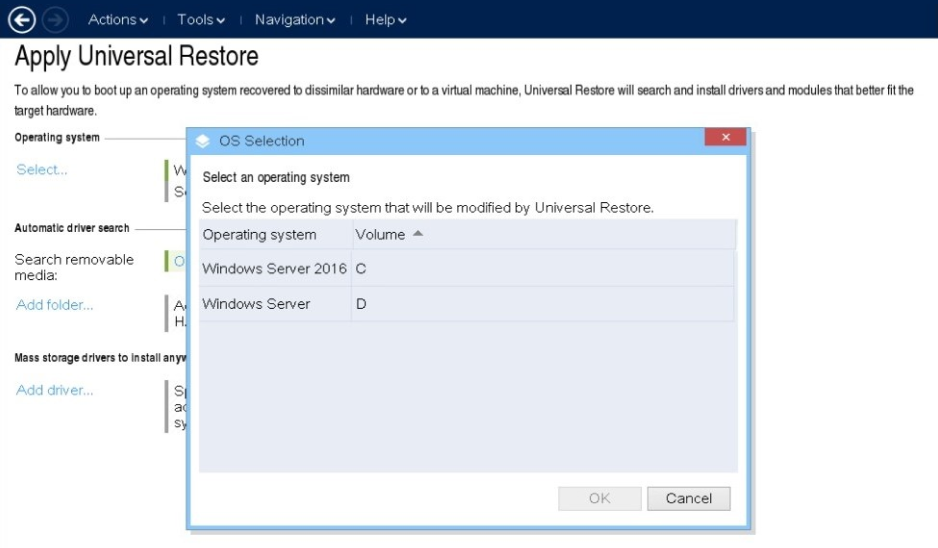Image resolution: width=938 pixels, height=548 pixels.
Task: Click the Add driver... link
Action: pos(54,390)
